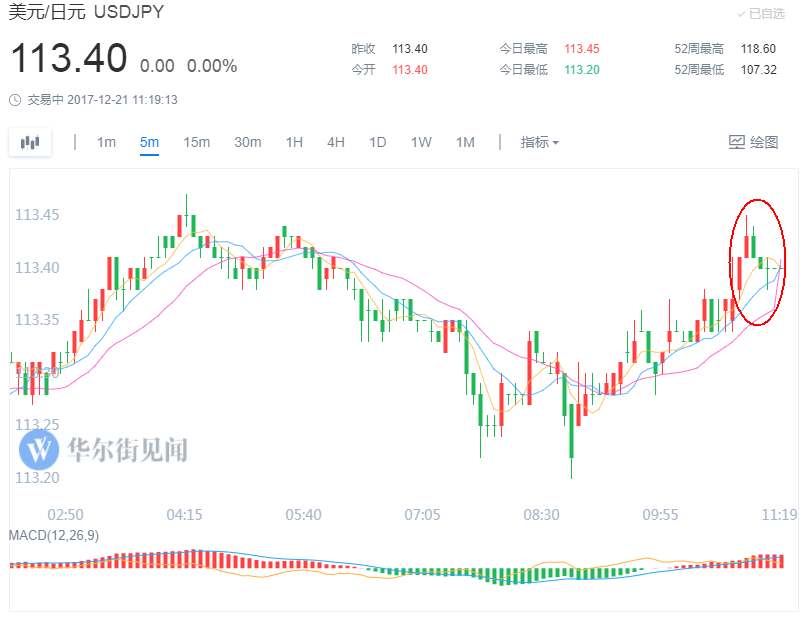The image size is (803, 617).
Task: Click the current price 113.40
Action: pos(69,58)
